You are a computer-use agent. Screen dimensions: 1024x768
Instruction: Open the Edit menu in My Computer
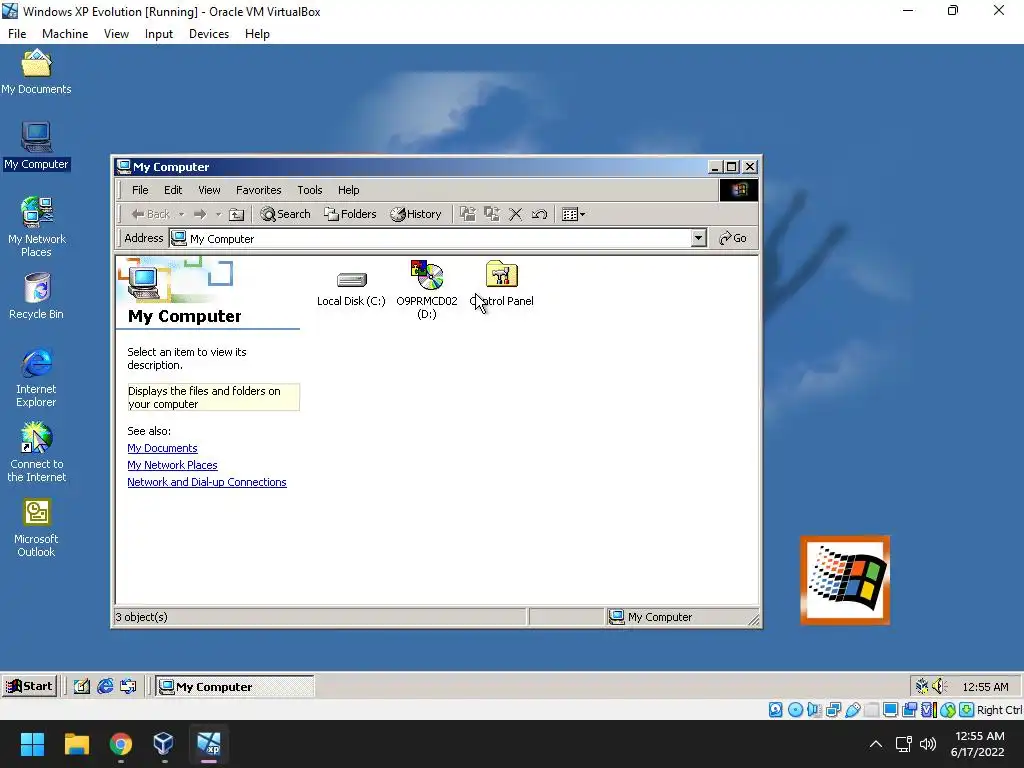(173, 190)
